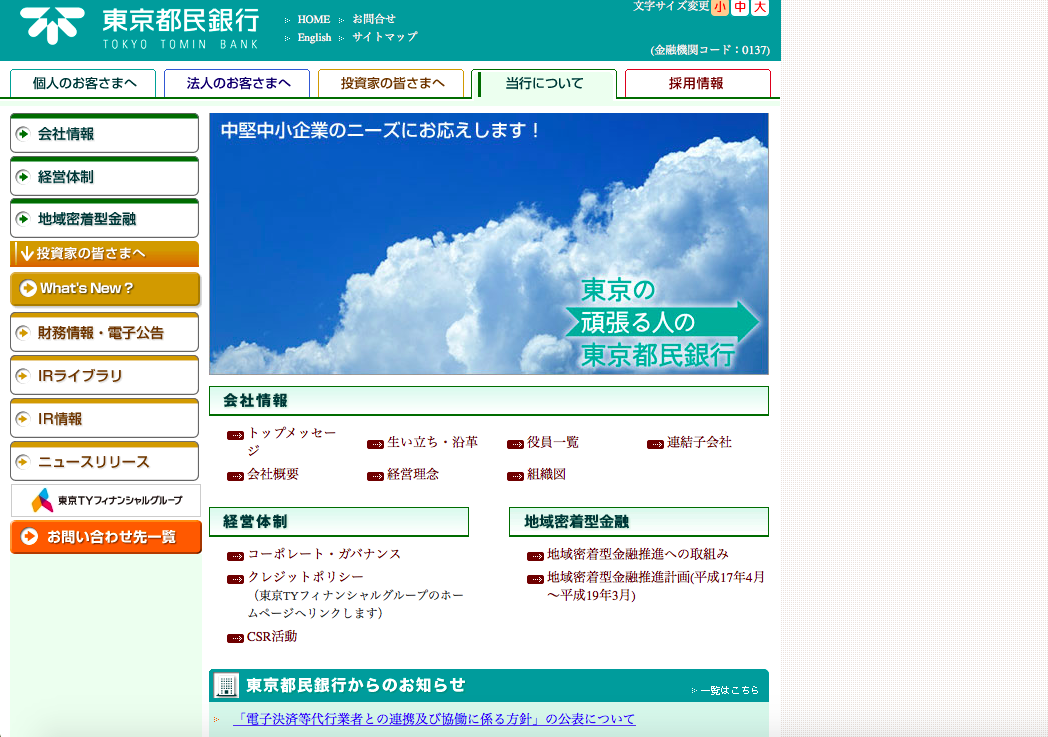This screenshot has width=1048, height=737.
Task: Switch to the 個人のお客さまへ tab
Action: point(84,84)
